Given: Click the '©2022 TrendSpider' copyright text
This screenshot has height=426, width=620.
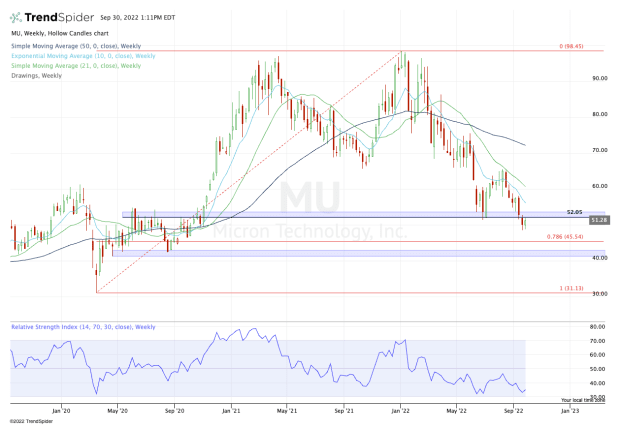Looking at the screenshot, I should (x=31, y=421).
